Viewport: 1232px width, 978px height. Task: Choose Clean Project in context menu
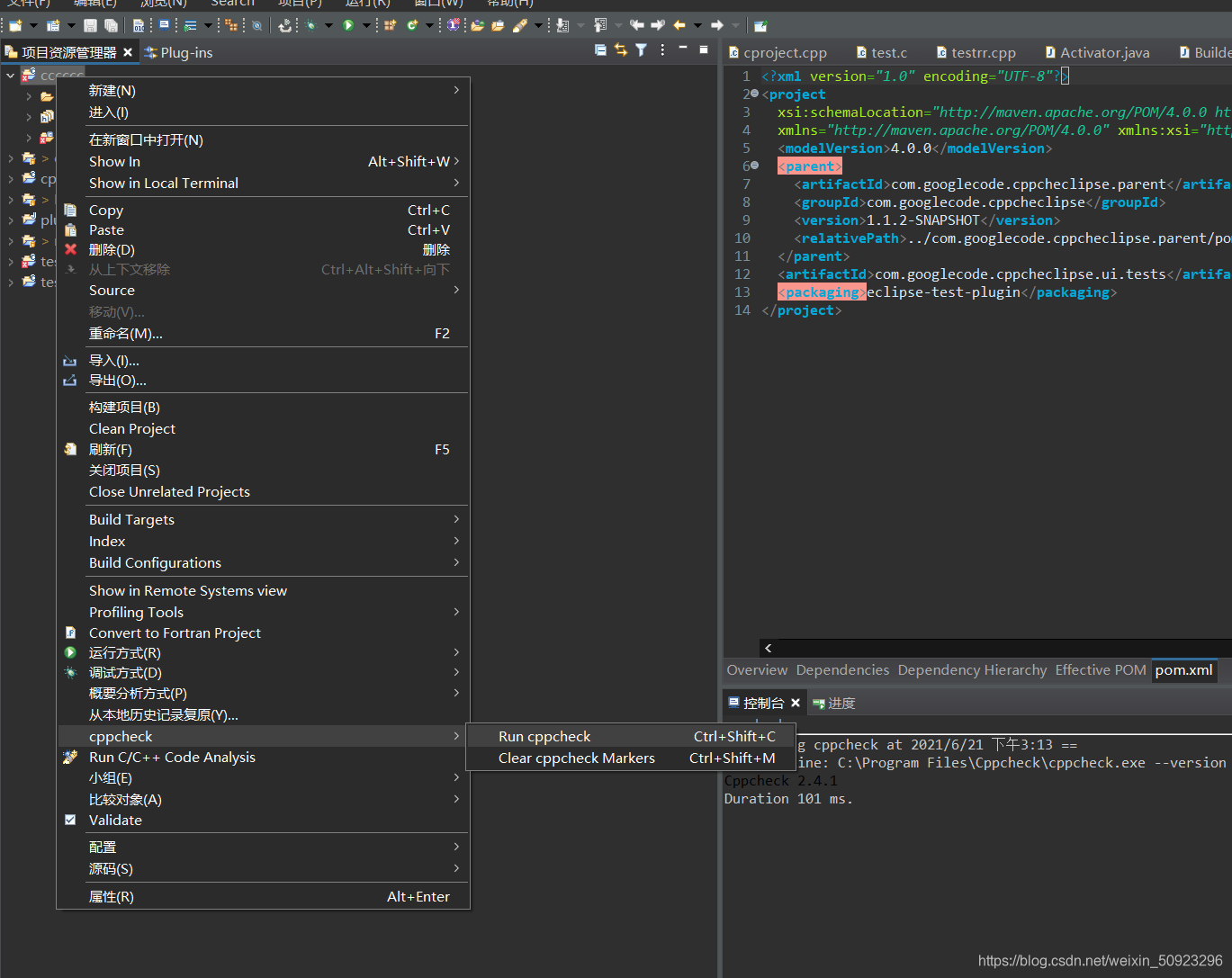click(x=132, y=428)
